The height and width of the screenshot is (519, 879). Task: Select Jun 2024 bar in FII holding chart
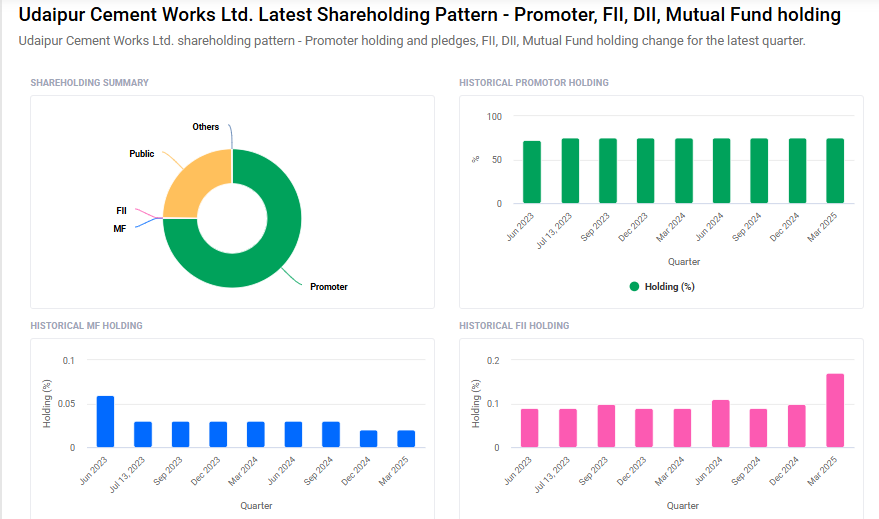[721, 424]
